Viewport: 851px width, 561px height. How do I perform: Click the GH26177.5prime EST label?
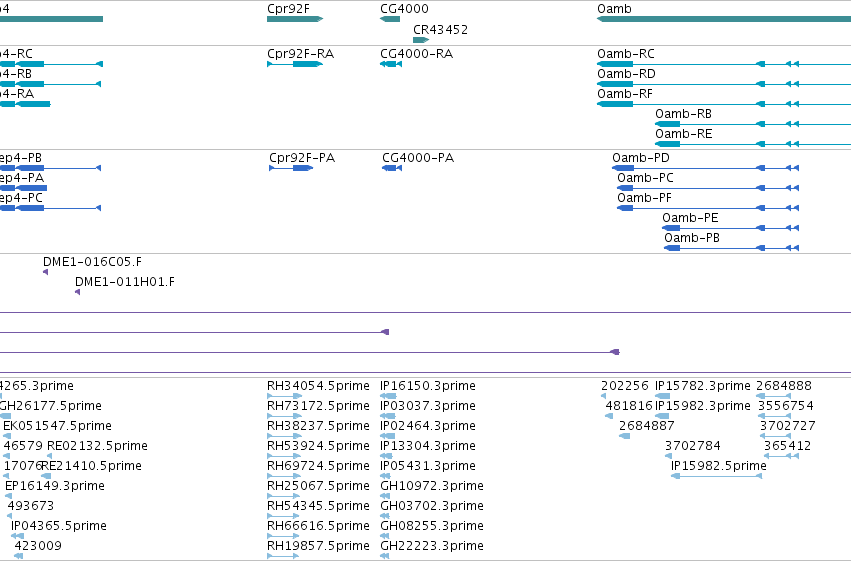(x=50, y=406)
